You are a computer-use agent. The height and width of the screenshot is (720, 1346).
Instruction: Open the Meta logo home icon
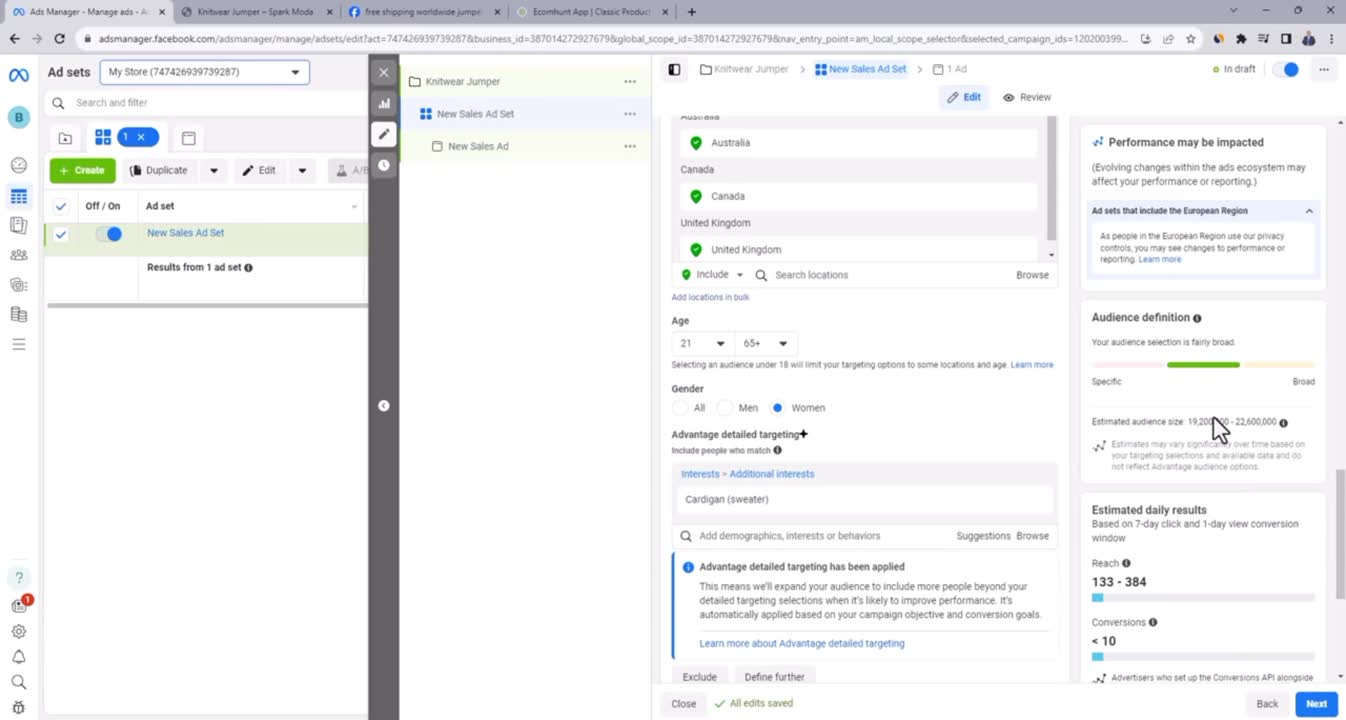click(x=18, y=76)
